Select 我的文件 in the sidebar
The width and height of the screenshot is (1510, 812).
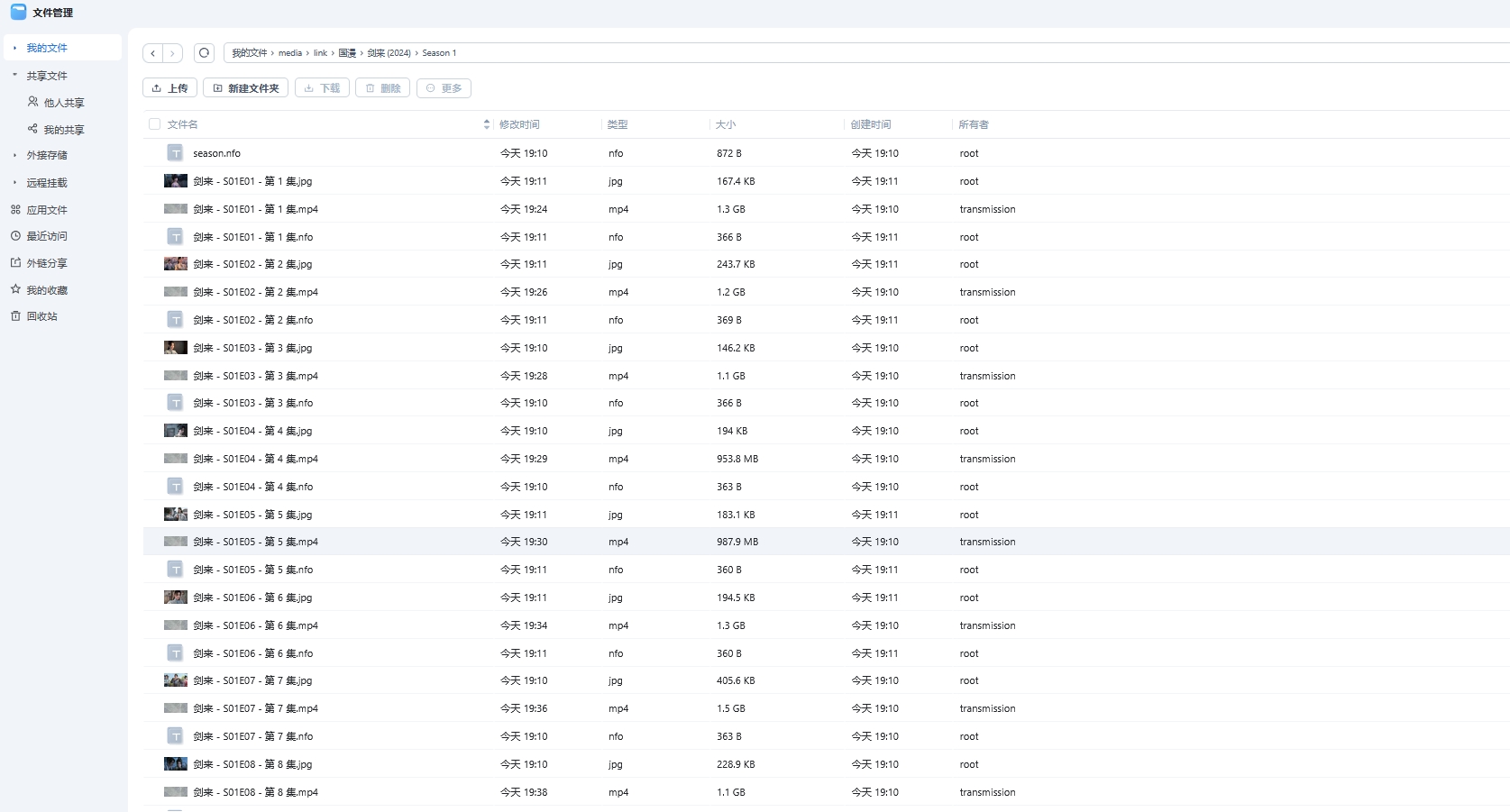[x=47, y=48]
